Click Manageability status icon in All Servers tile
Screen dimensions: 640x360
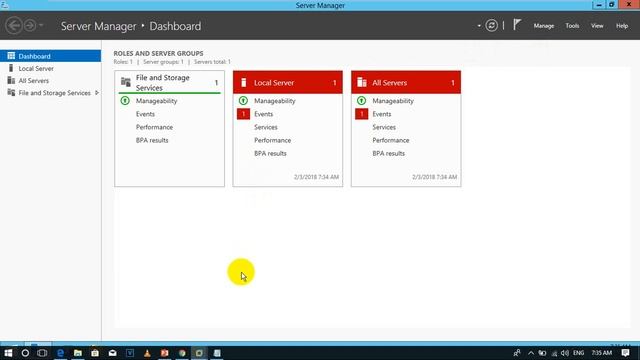pyautogui.click(x=362, y=100)
